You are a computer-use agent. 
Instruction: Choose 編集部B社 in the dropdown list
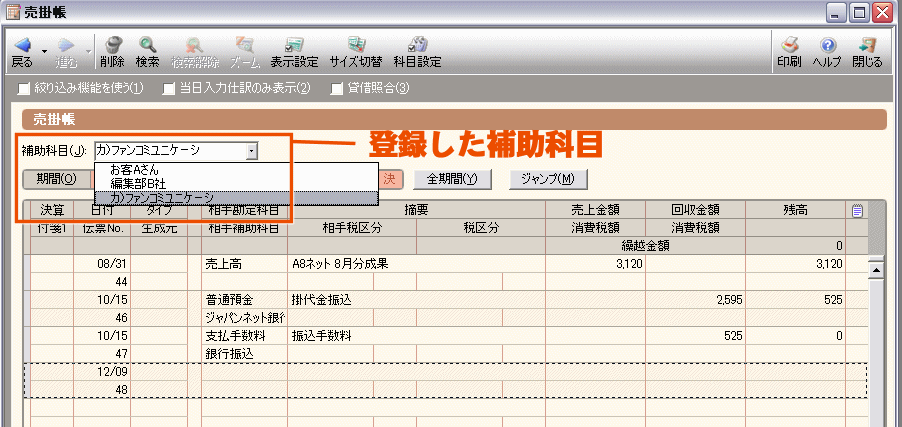[x=236, y=184]
